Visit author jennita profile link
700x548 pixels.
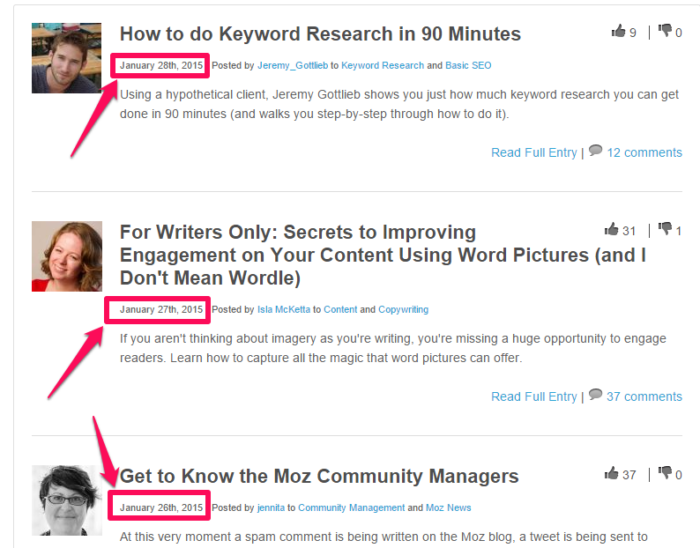click(271, 508)
